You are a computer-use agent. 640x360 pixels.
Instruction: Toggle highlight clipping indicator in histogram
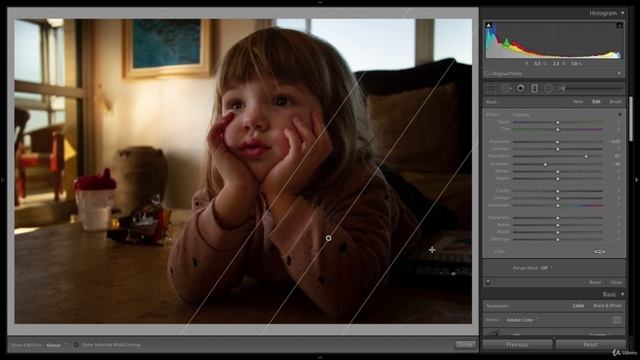(619, 25)
